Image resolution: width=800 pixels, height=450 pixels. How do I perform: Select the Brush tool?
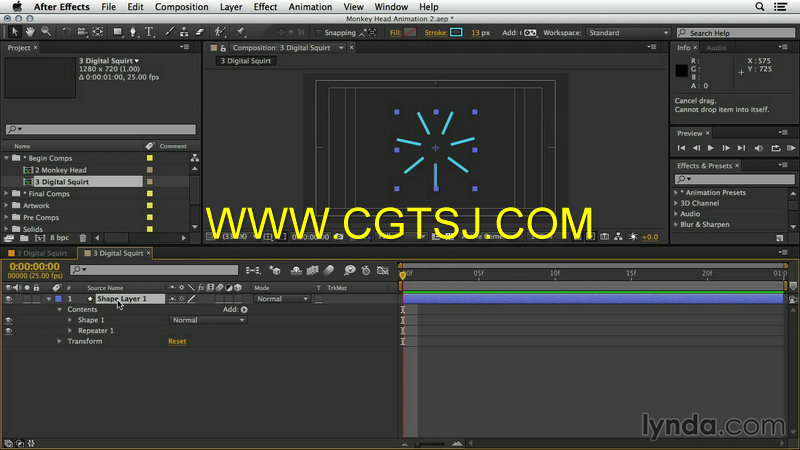[x=169, y=32]
